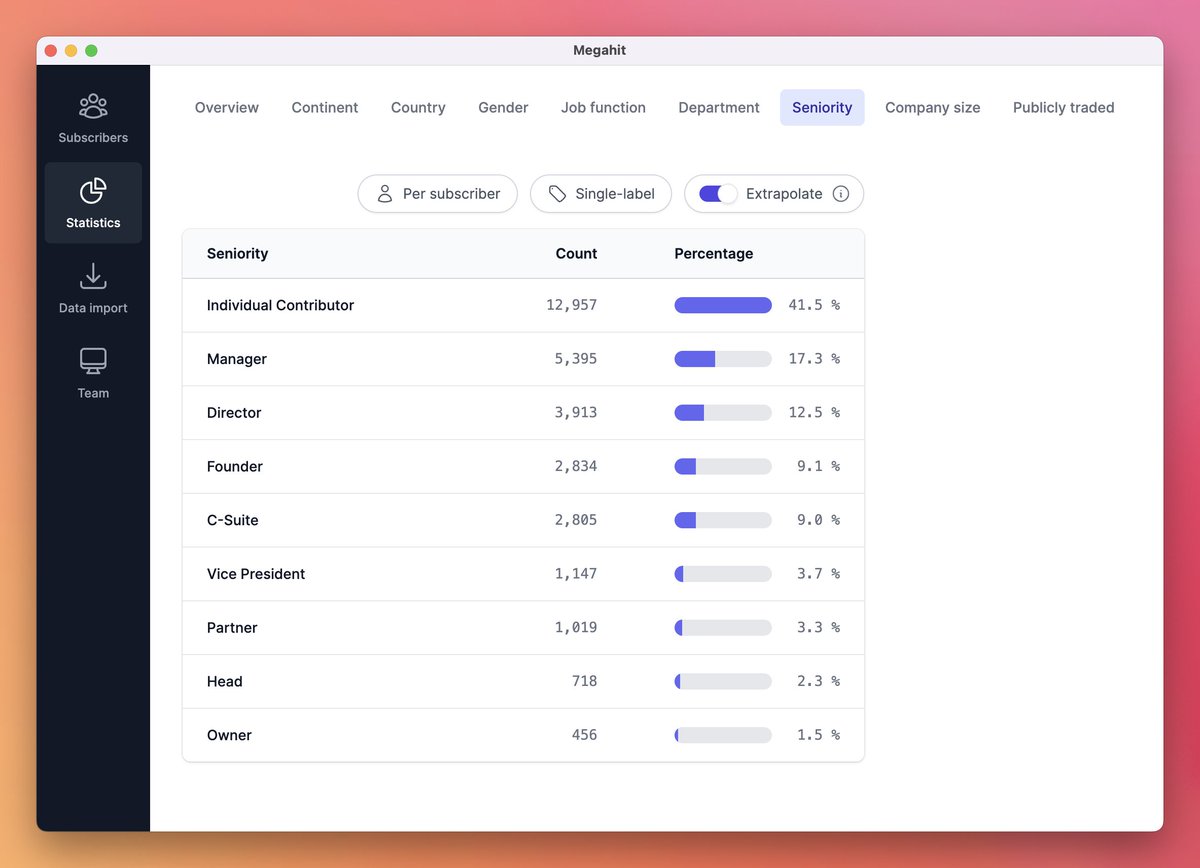Click the 2.3 % percentage value
The height and width of the screenshot is (868, 1200).
[x=818, y=682]
